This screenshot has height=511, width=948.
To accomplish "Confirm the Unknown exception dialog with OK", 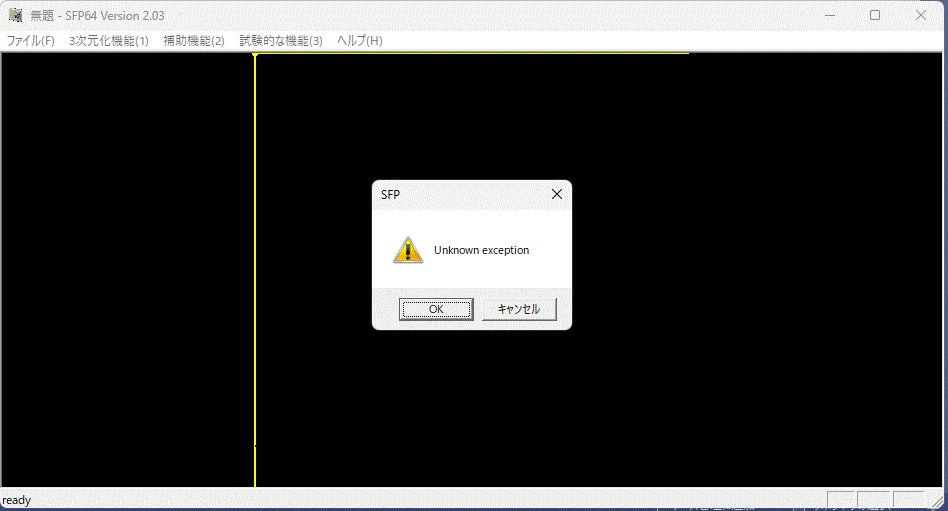I will click(436, 309).
